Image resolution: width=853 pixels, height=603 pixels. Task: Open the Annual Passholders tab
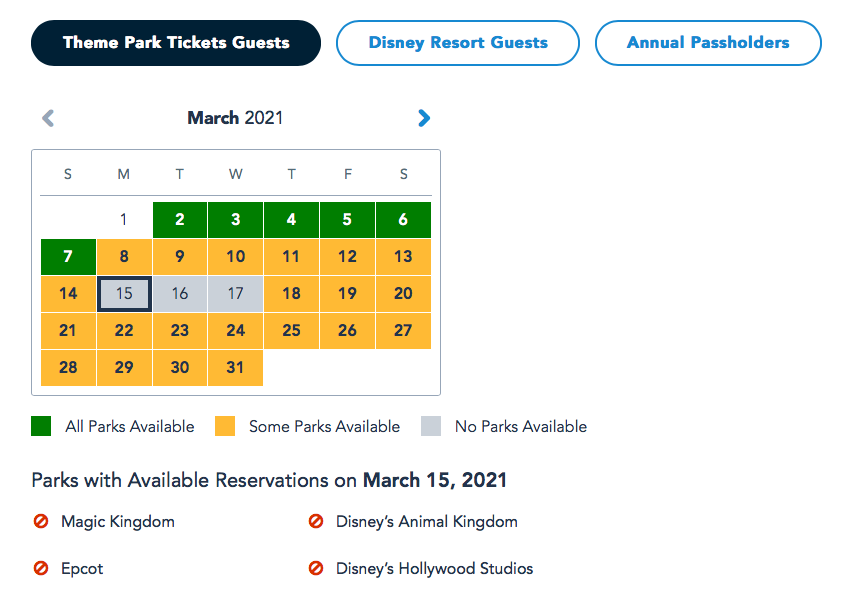pyautogui.click(x=708, y=43)
